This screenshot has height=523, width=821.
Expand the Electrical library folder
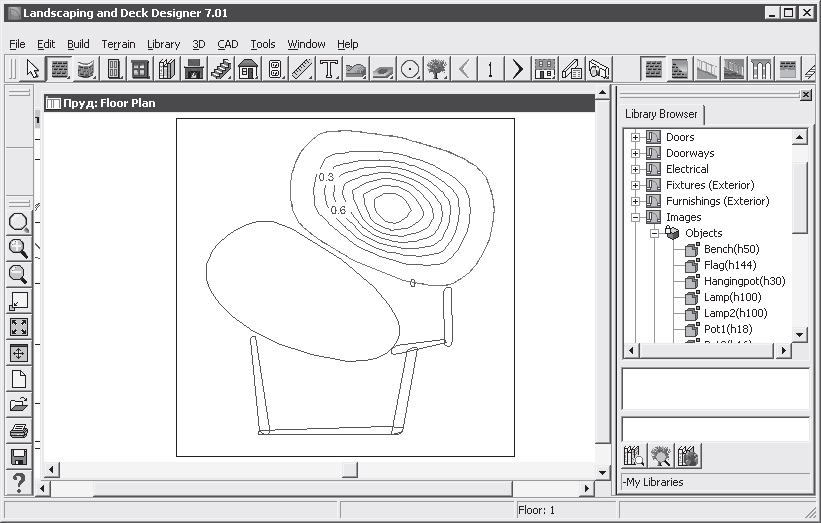pos(635,169)
